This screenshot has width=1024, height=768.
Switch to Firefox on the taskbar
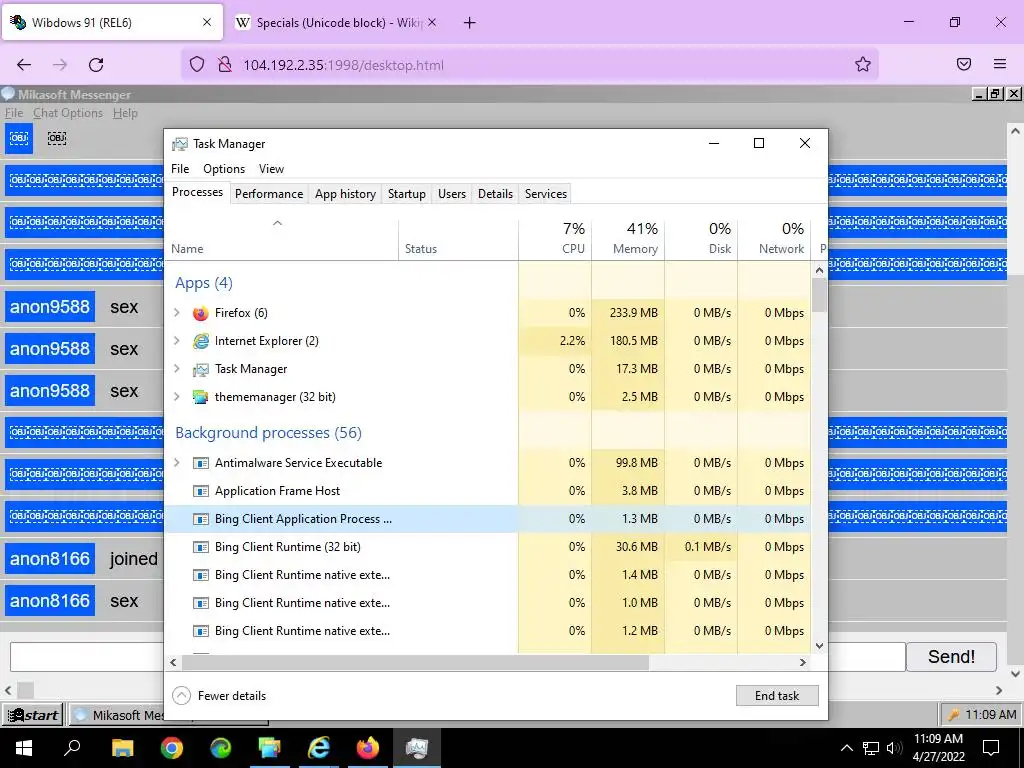(x=368, y=748)
